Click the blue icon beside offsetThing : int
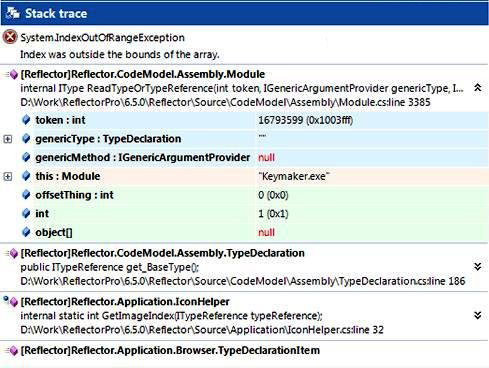The width and height of the screenshot is (489, 368). pyautogui.click(x=26, y=195)
